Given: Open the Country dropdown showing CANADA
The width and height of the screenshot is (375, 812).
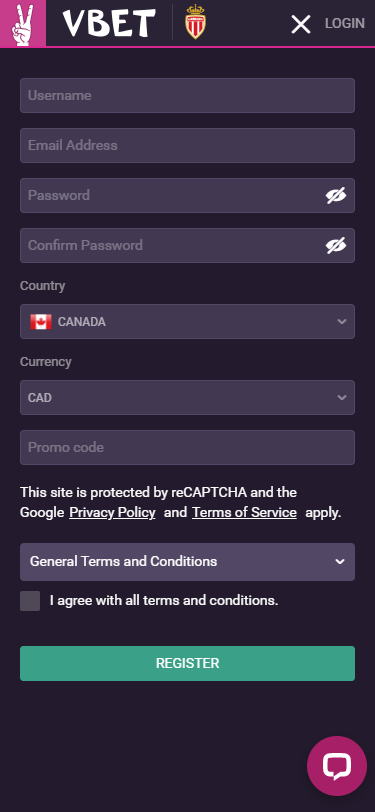Looking at the screenshot, I should pyautogui.click(x=188, y=322).
